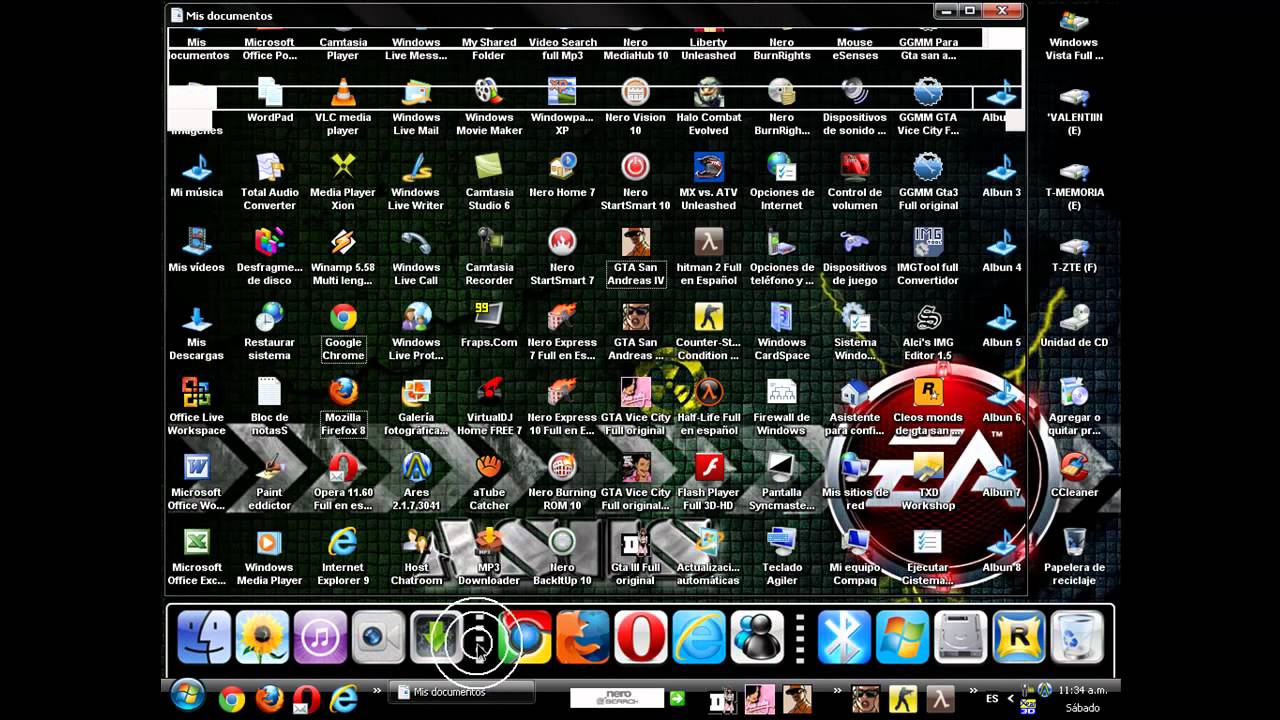The width and height of the screenshot is (1280, 720).
Task: Open Mi música folder icon
Action: [196, 176]
